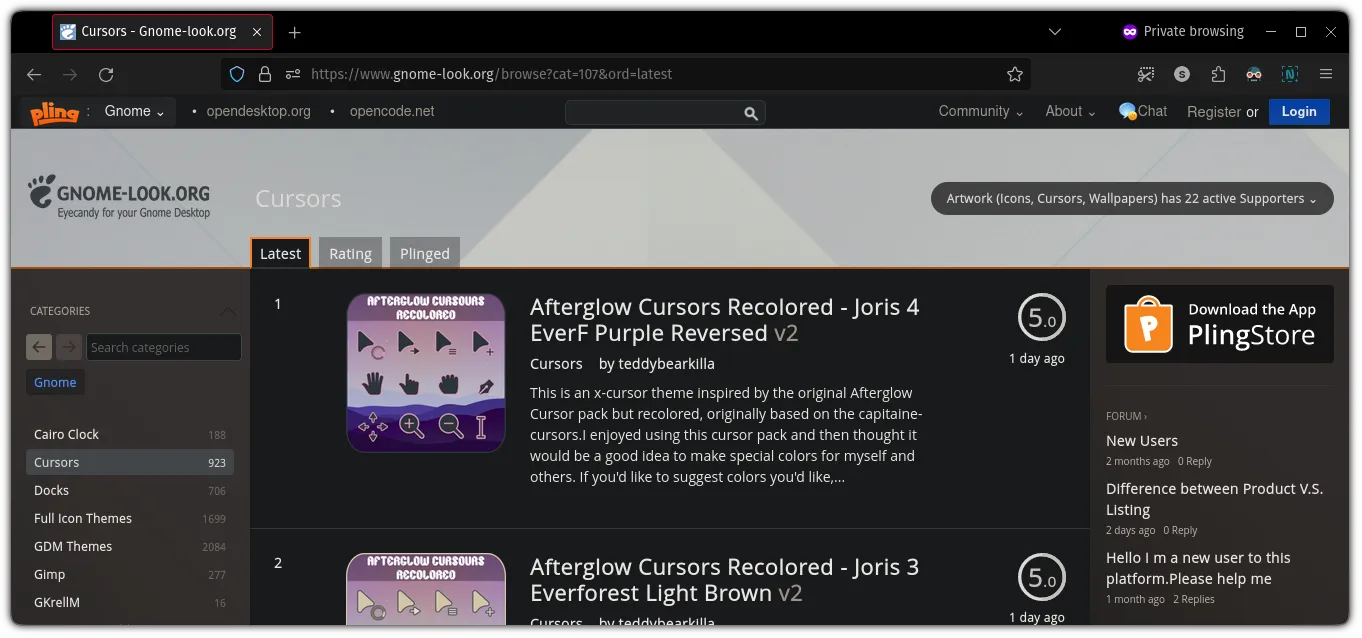
Task: Expand the active Supporters dropdown
Action: pos(1132,199)
